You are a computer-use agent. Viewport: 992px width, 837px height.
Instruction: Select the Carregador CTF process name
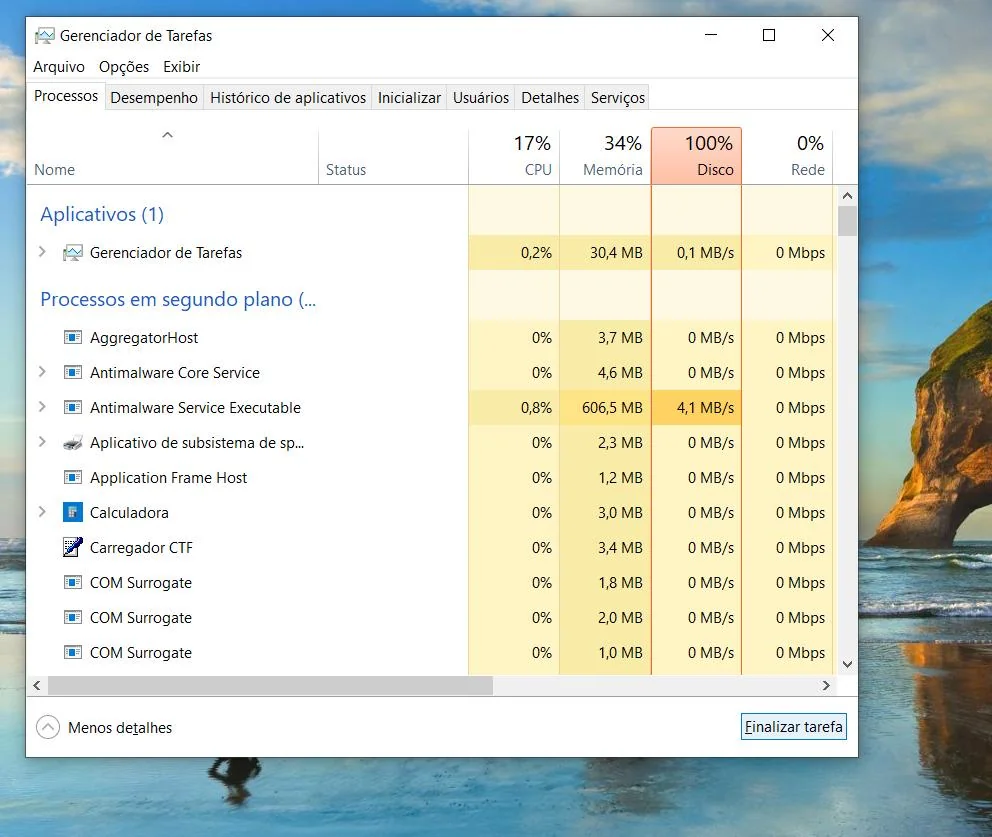coord(141,548)
